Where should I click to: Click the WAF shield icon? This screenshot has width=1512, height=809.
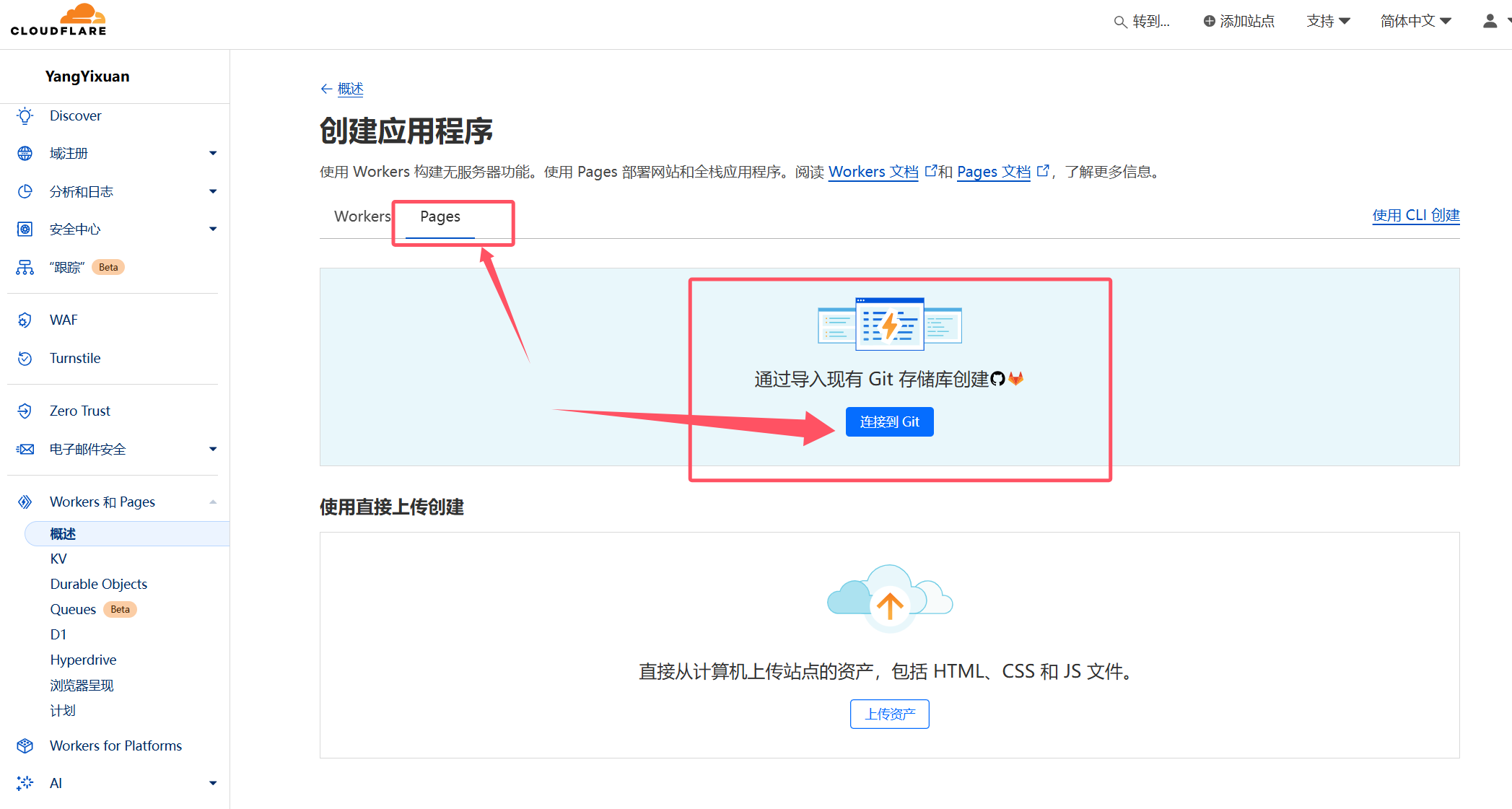tap(25, 320)
